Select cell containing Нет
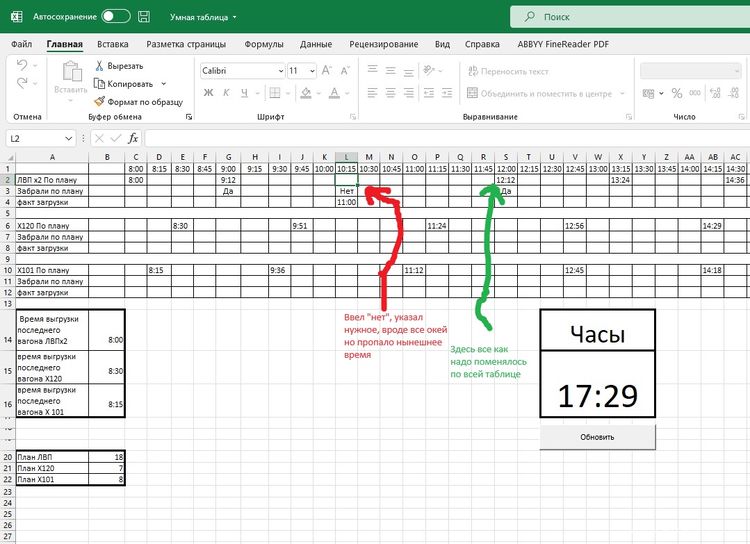 click(346, 191)
